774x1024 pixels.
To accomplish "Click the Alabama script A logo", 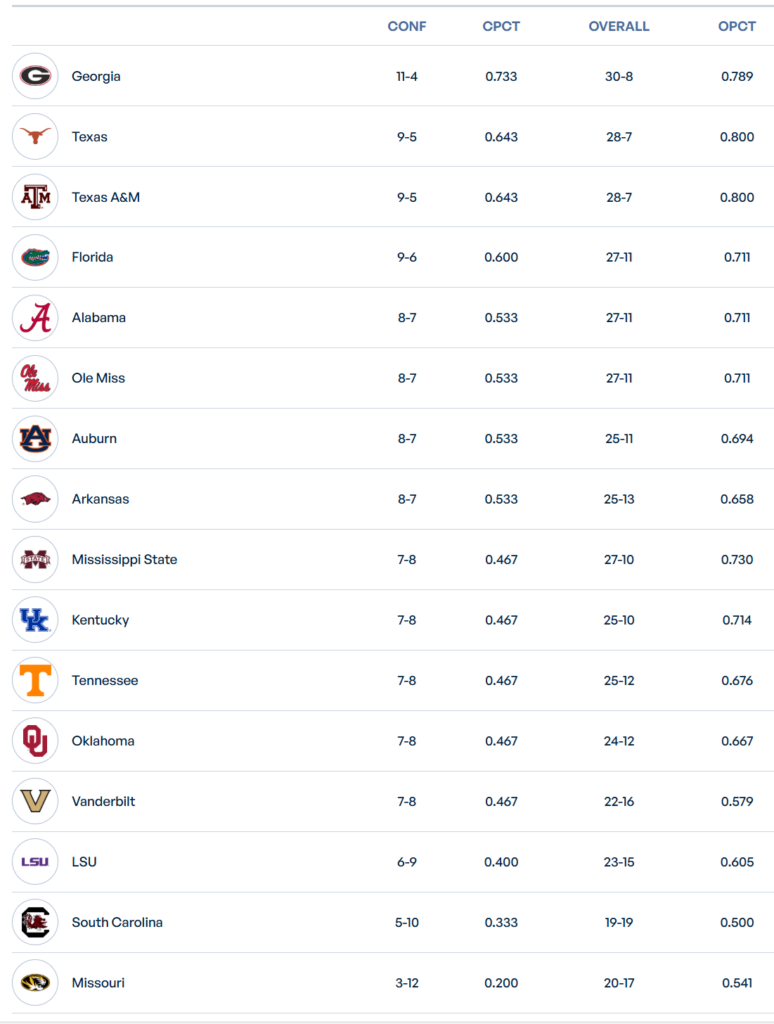I will [35, 318].
